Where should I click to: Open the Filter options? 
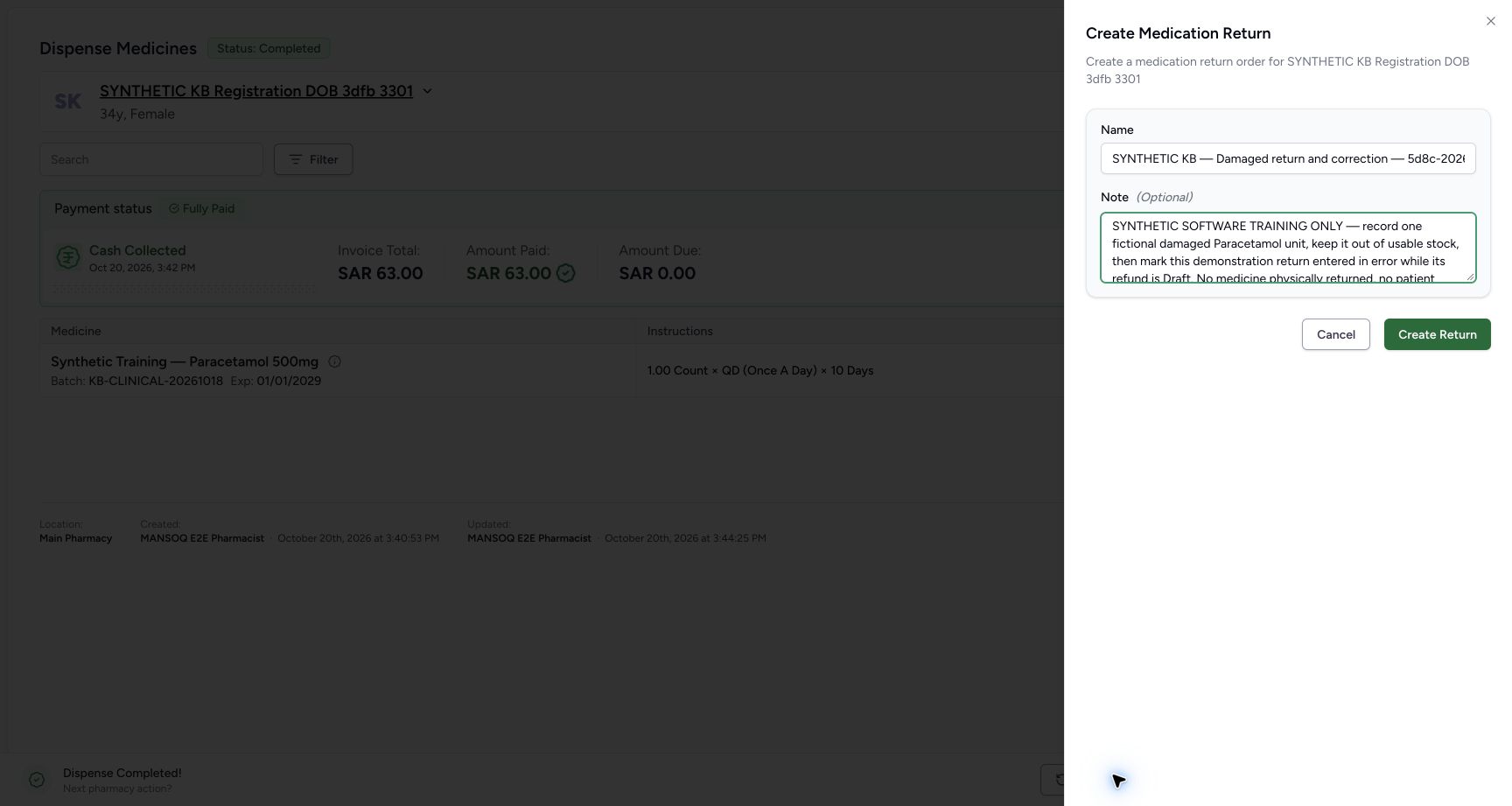tap(313, 159)
